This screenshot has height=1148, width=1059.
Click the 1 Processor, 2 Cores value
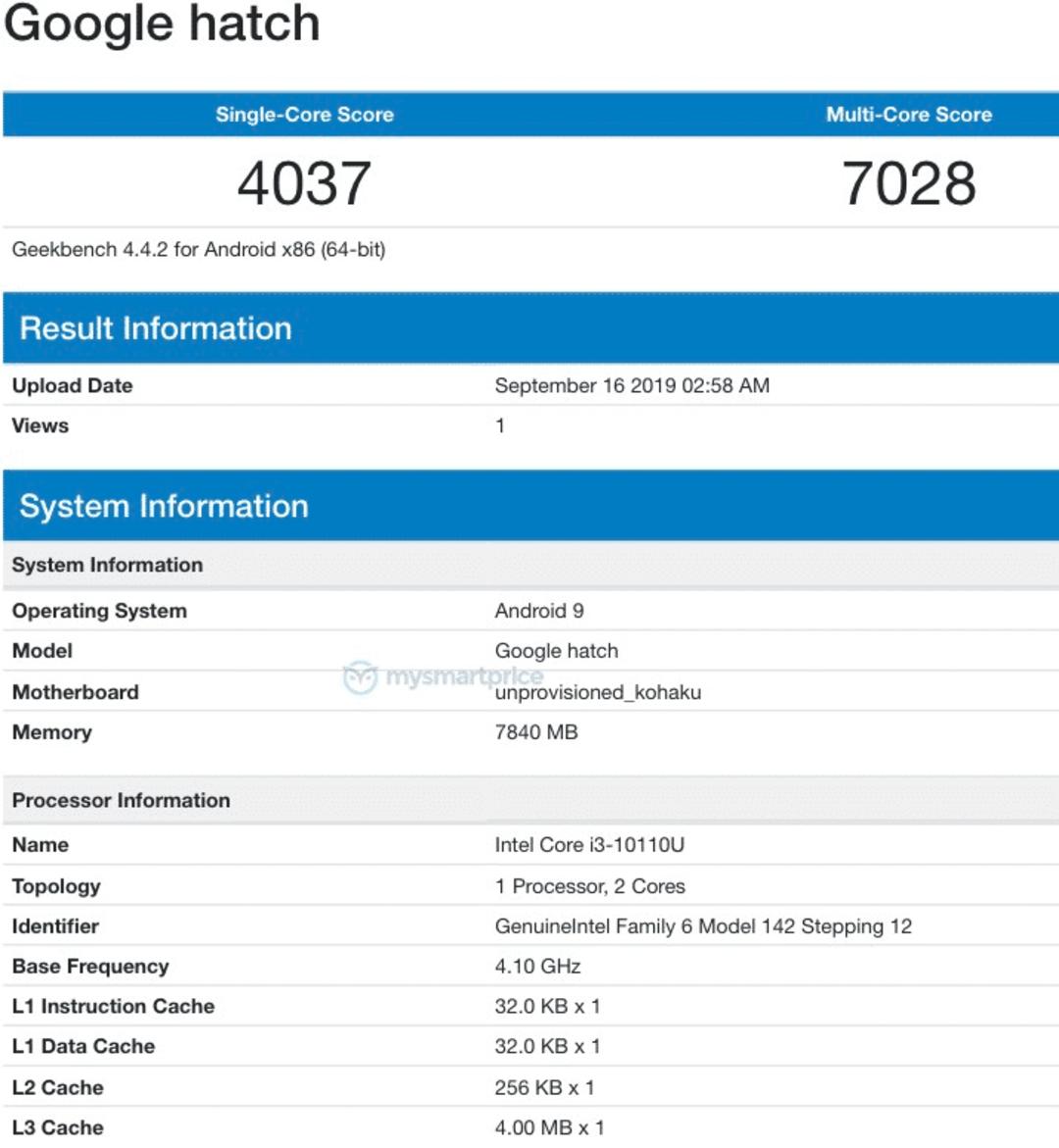coord(590,886)
